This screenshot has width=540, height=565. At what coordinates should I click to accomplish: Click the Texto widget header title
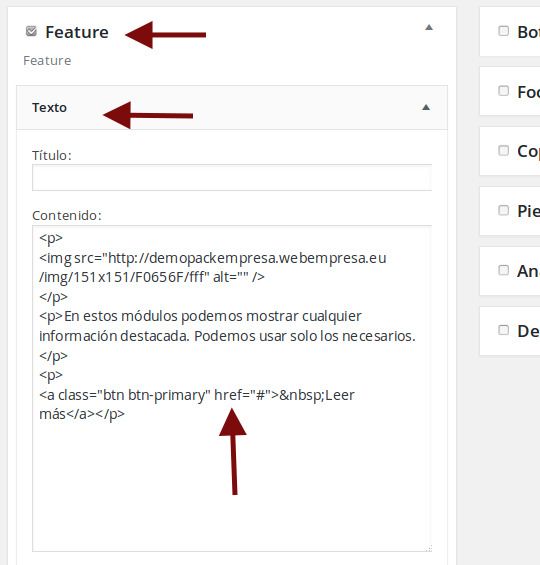click(x=49, y=107)
